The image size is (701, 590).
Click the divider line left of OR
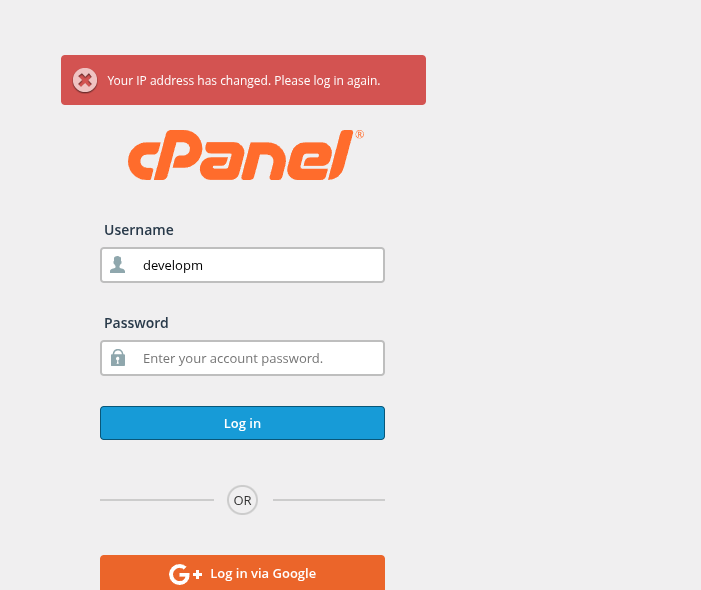click(157, 500)
